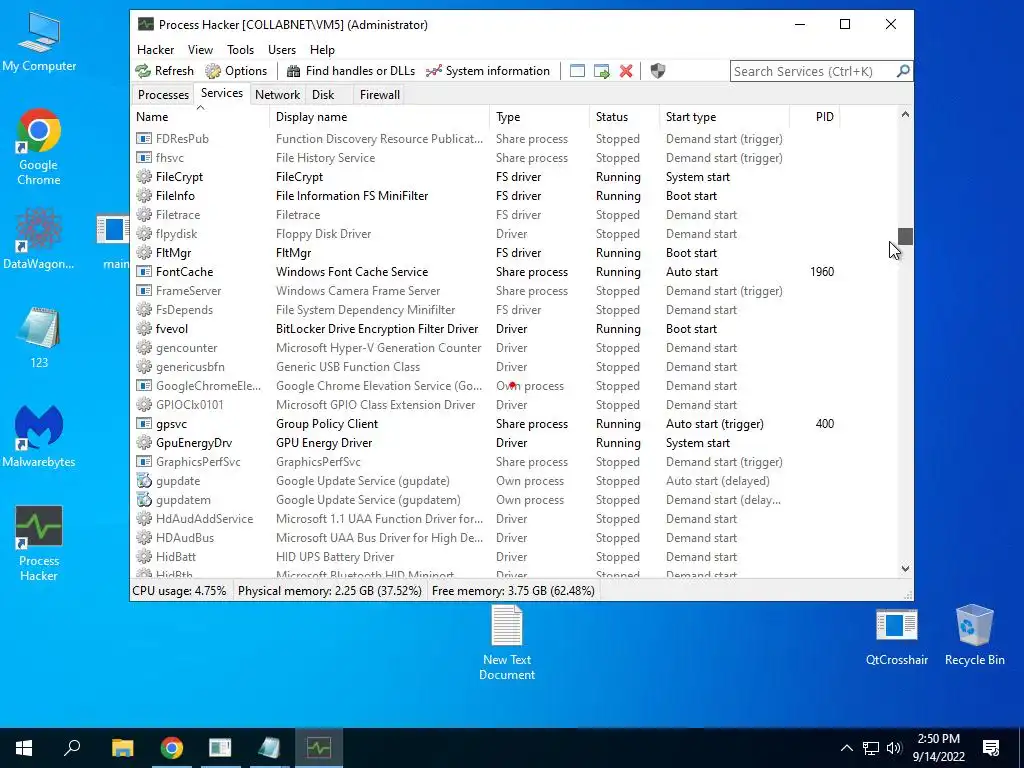This screenshot has height=768, width=1024.
Task: Switch to the Network tab
Action: pos(278,95)
